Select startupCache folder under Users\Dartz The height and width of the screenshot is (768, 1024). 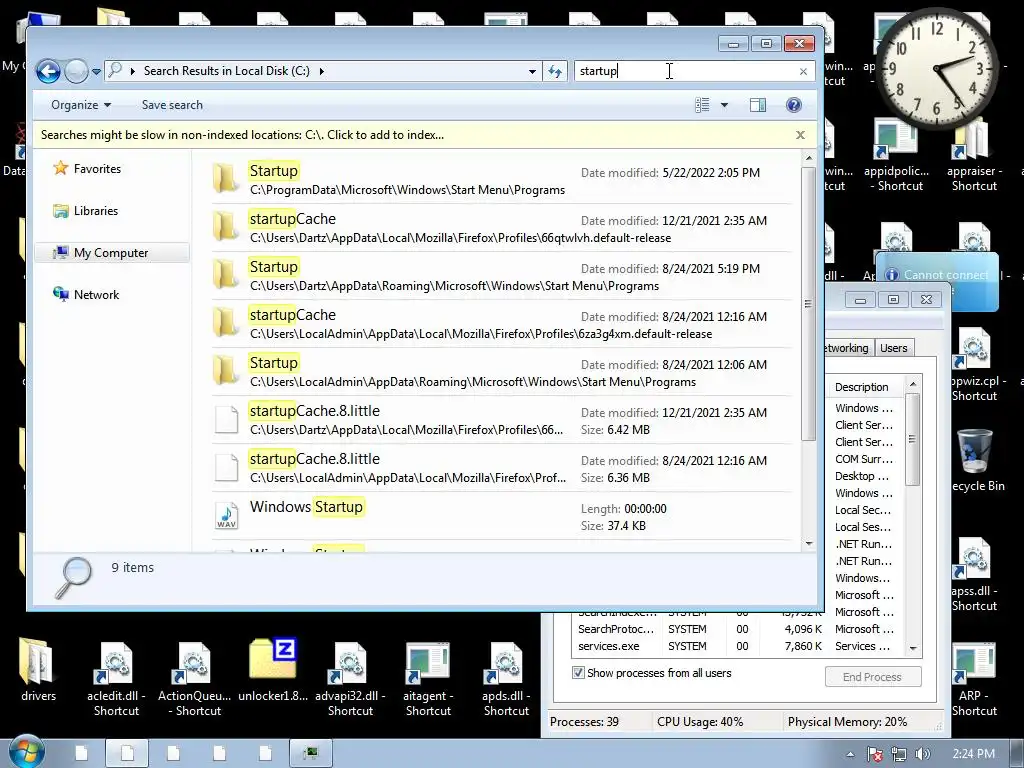coord(502,227)
